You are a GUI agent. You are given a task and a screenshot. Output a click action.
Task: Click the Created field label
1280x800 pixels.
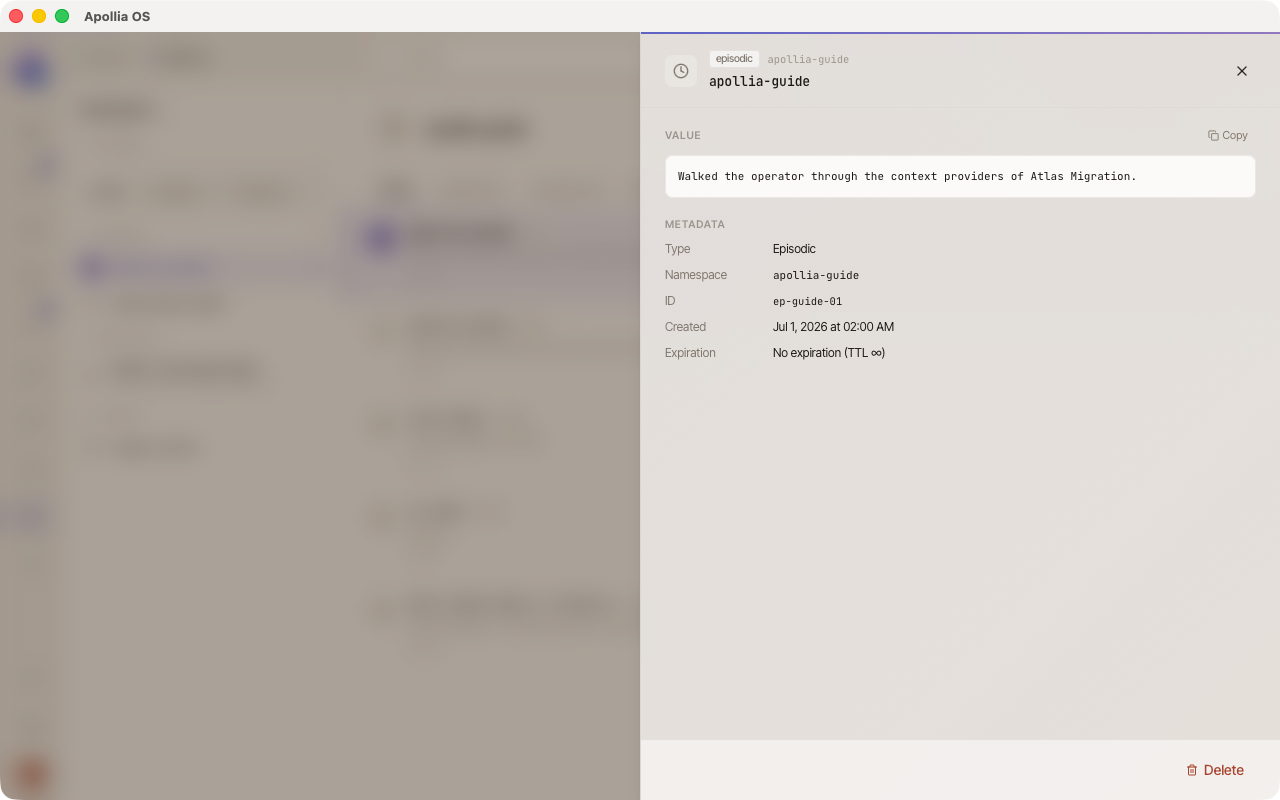click(x=685, y=327)
